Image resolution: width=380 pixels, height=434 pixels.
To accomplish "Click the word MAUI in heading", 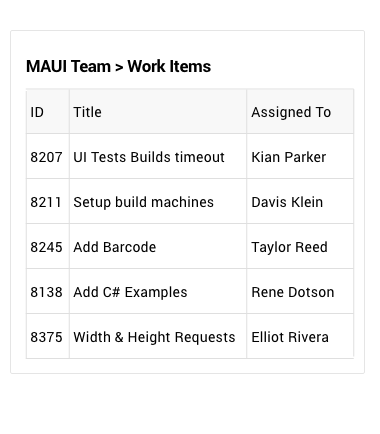I will click(47, 66).
